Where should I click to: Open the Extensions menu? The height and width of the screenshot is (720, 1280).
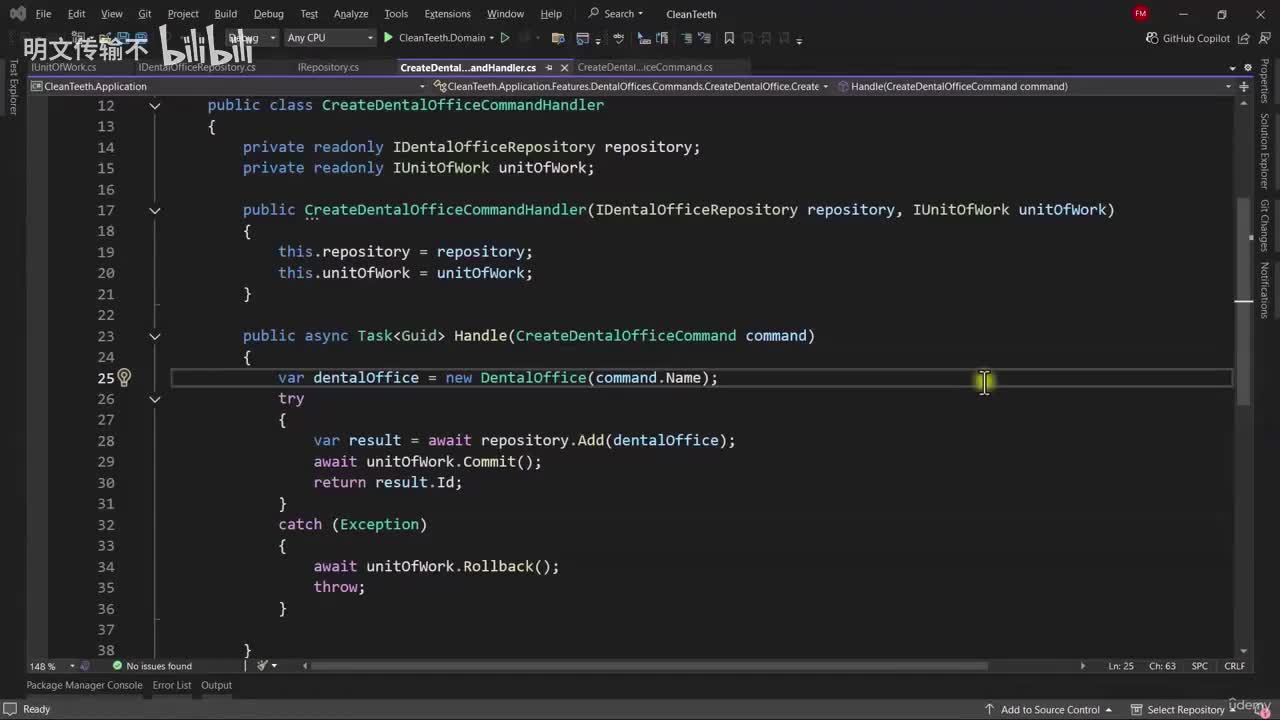(447, 14)
